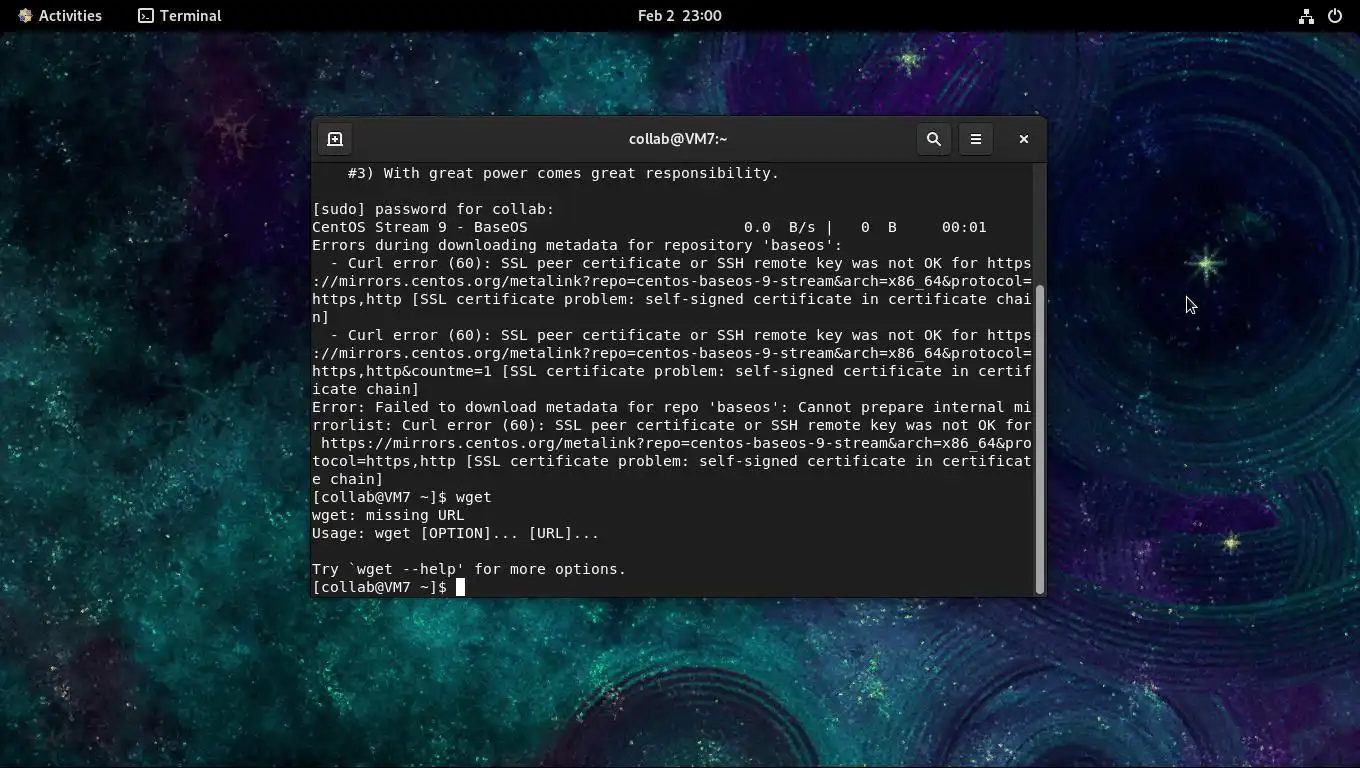
Task: Click the '00:01' download time value
Action: tap(964, 227)
